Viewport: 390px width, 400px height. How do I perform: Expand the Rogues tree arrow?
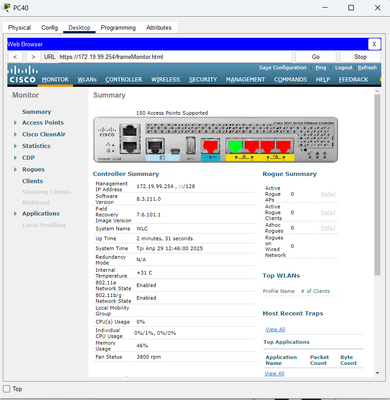click(x=15, y=169)
